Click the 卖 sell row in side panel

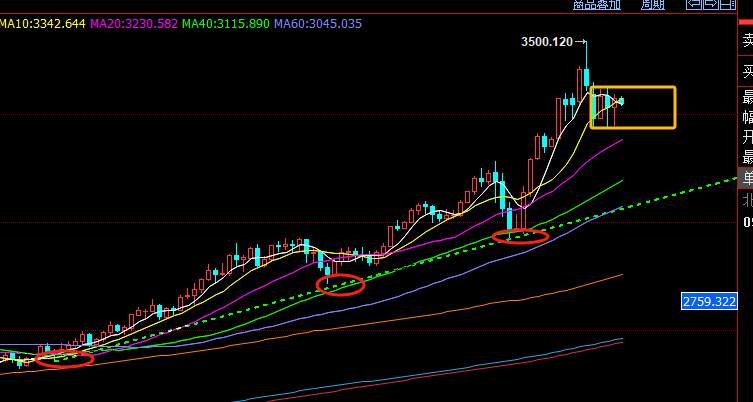746,41
